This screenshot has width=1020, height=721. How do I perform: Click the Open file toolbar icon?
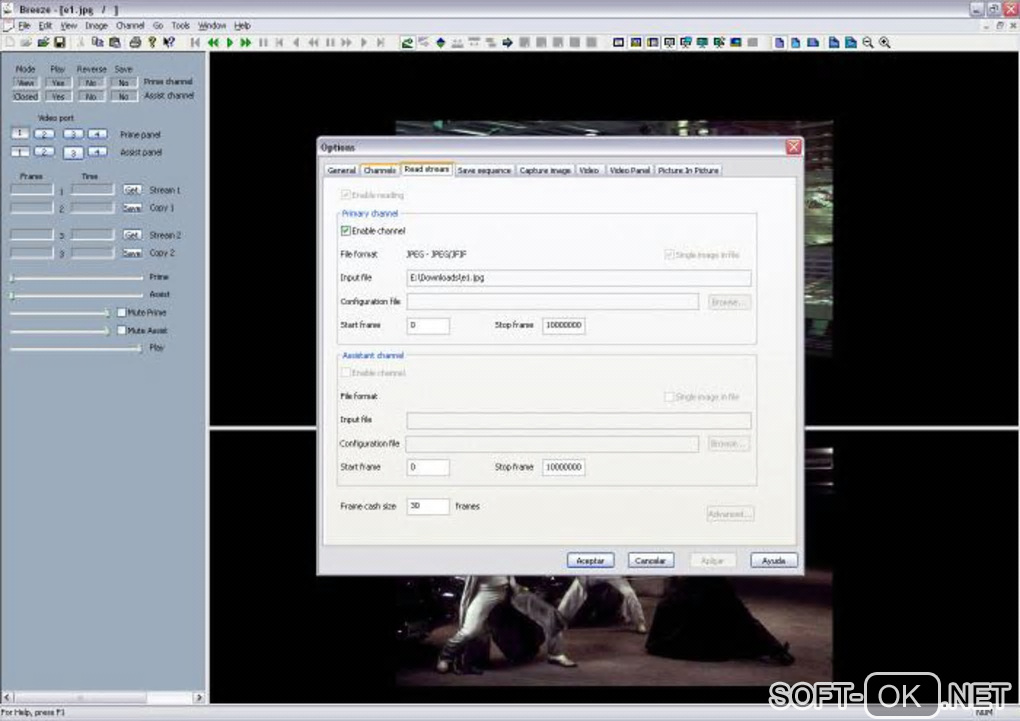43,42
